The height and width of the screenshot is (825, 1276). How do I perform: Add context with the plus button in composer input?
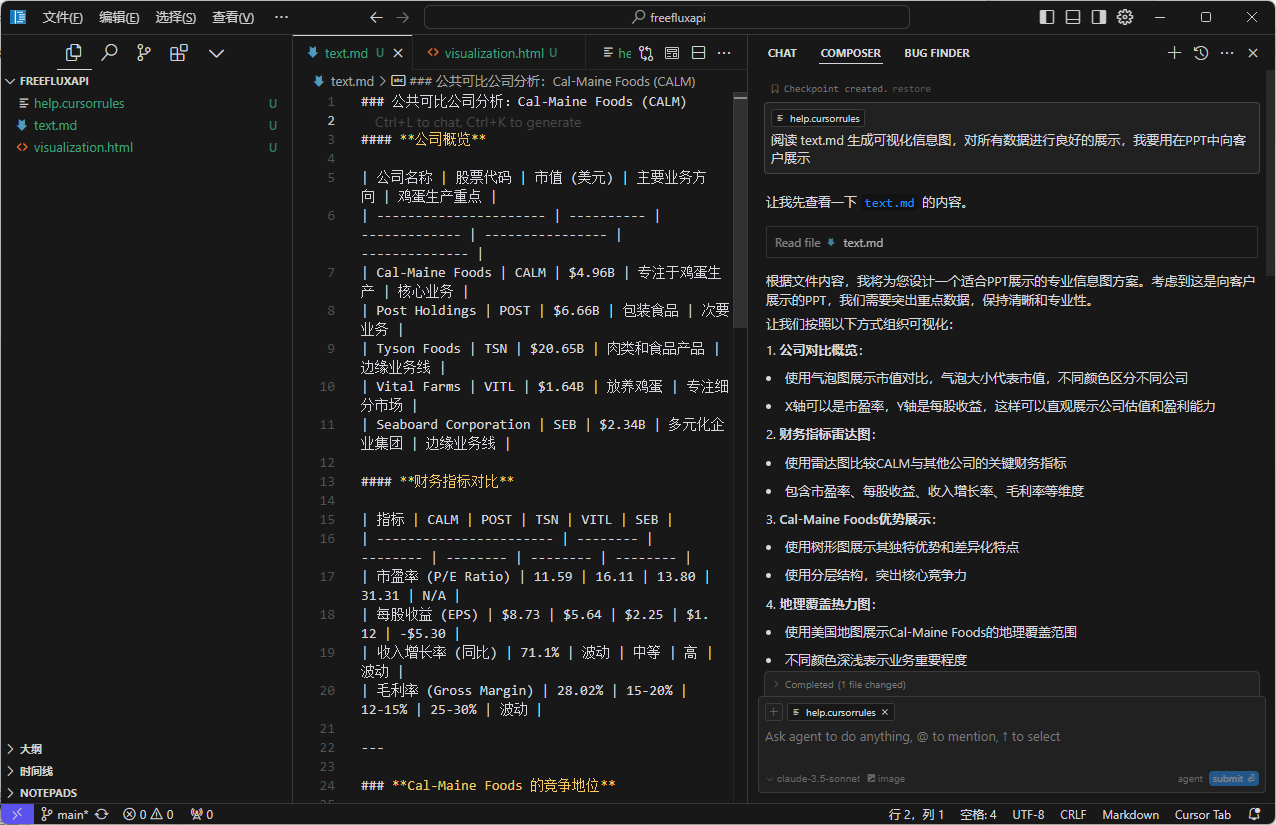click(773, 712)
